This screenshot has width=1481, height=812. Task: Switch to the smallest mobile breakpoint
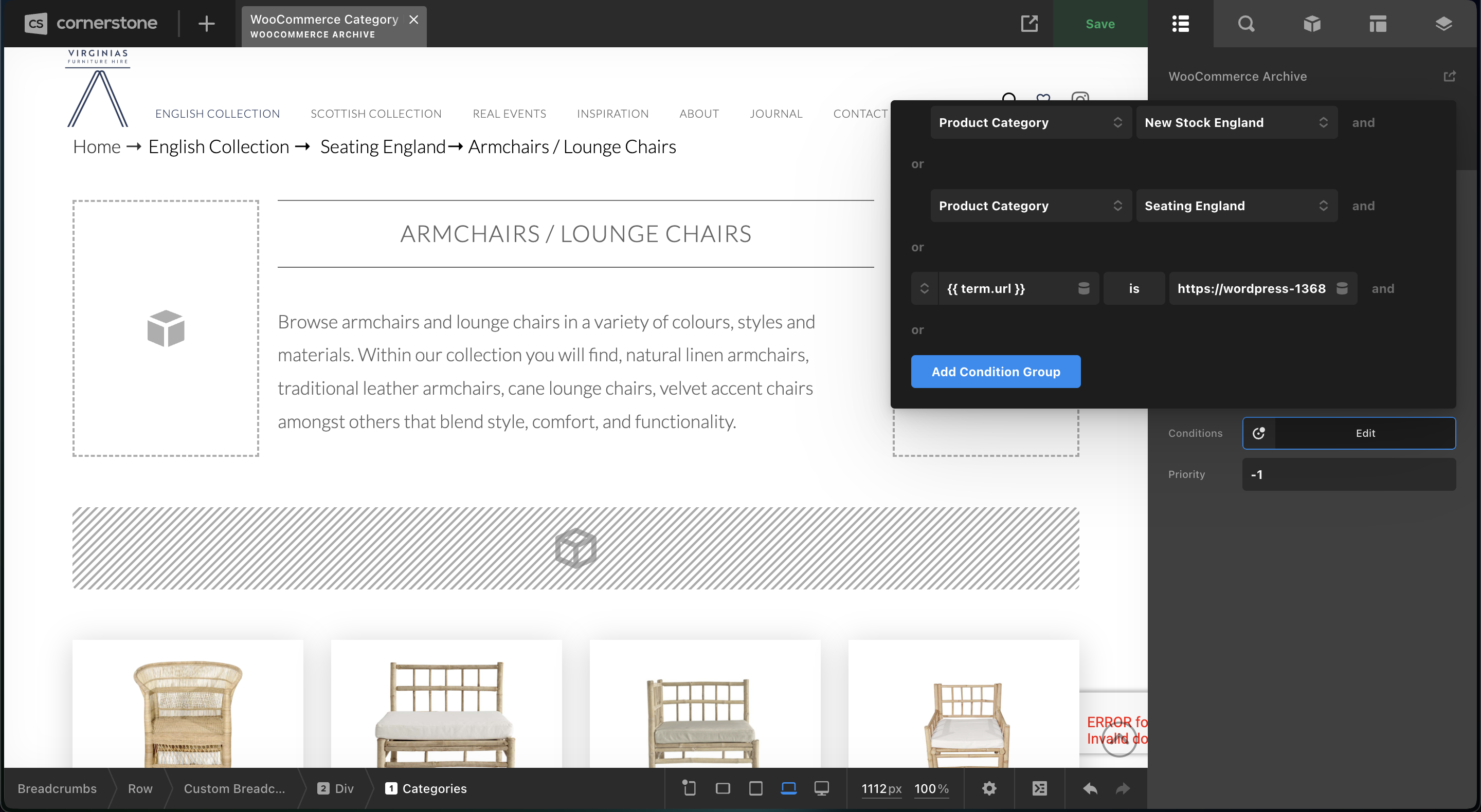(689, 788)
